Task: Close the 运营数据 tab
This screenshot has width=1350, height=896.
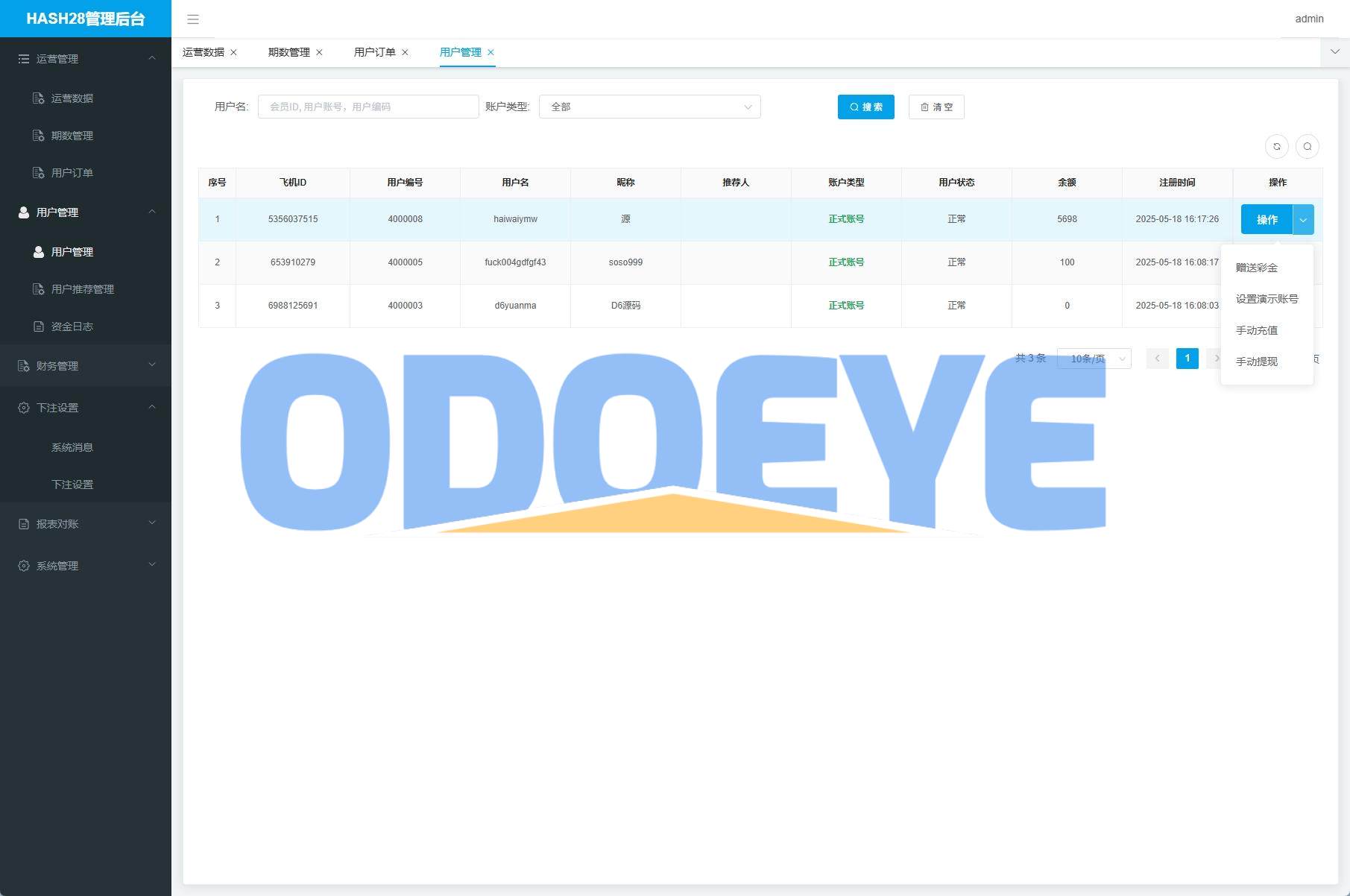Action: [233, 52]
